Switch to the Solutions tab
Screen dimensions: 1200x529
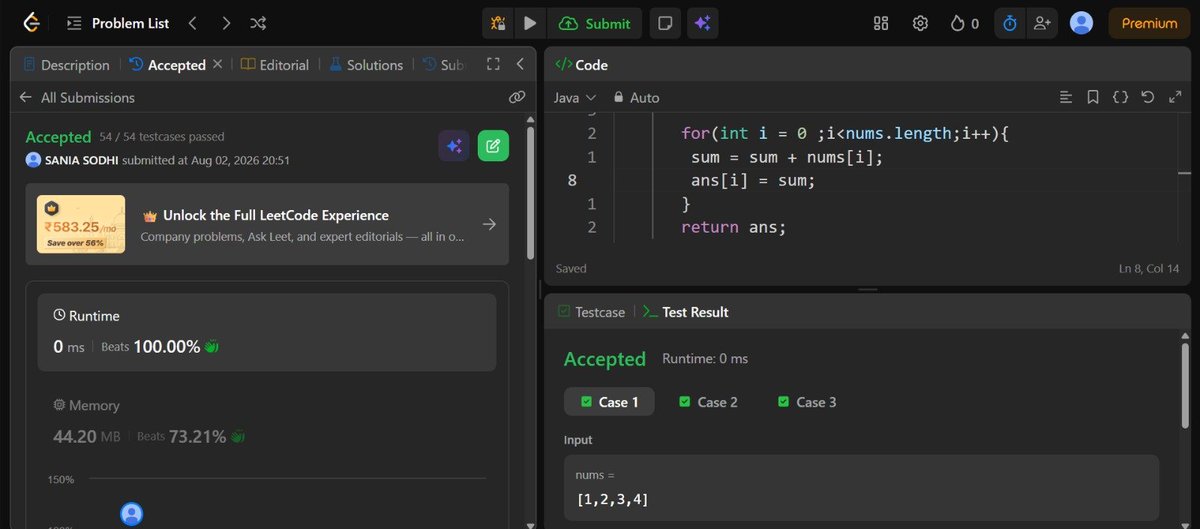point(365,65)
